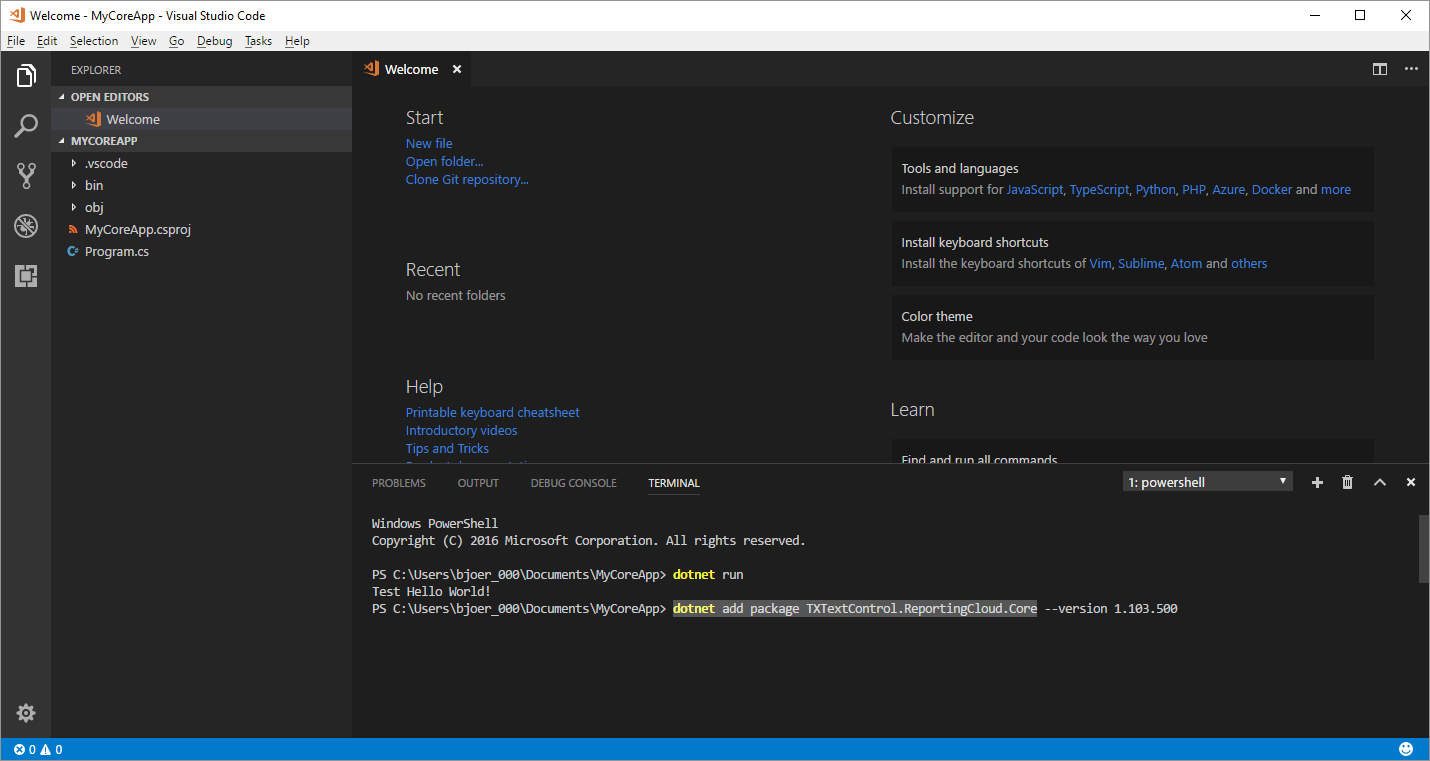Click the others keyboard shortcuts link

tap(1249, 263)
